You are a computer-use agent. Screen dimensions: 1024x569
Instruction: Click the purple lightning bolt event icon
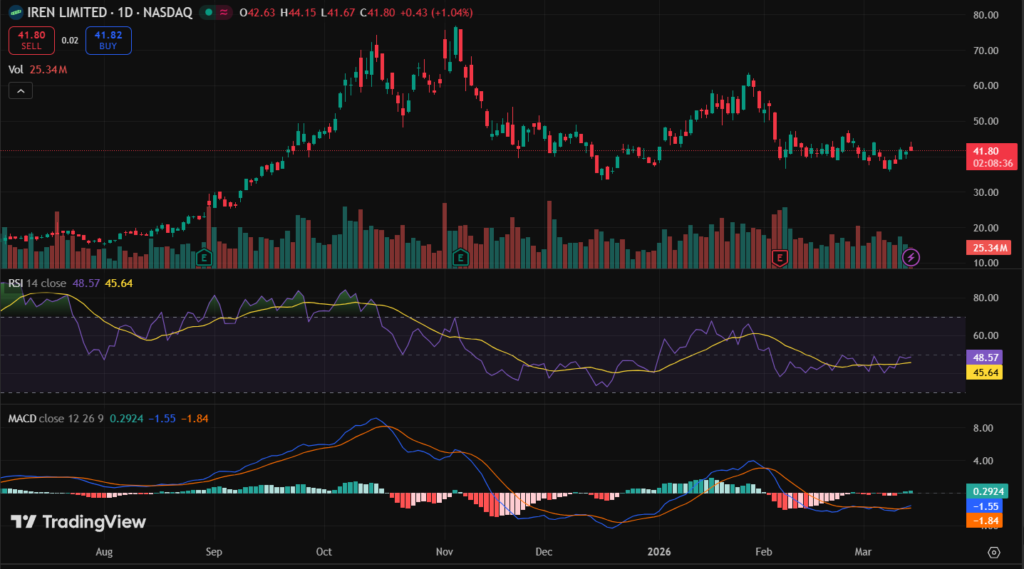click(910, 258)
